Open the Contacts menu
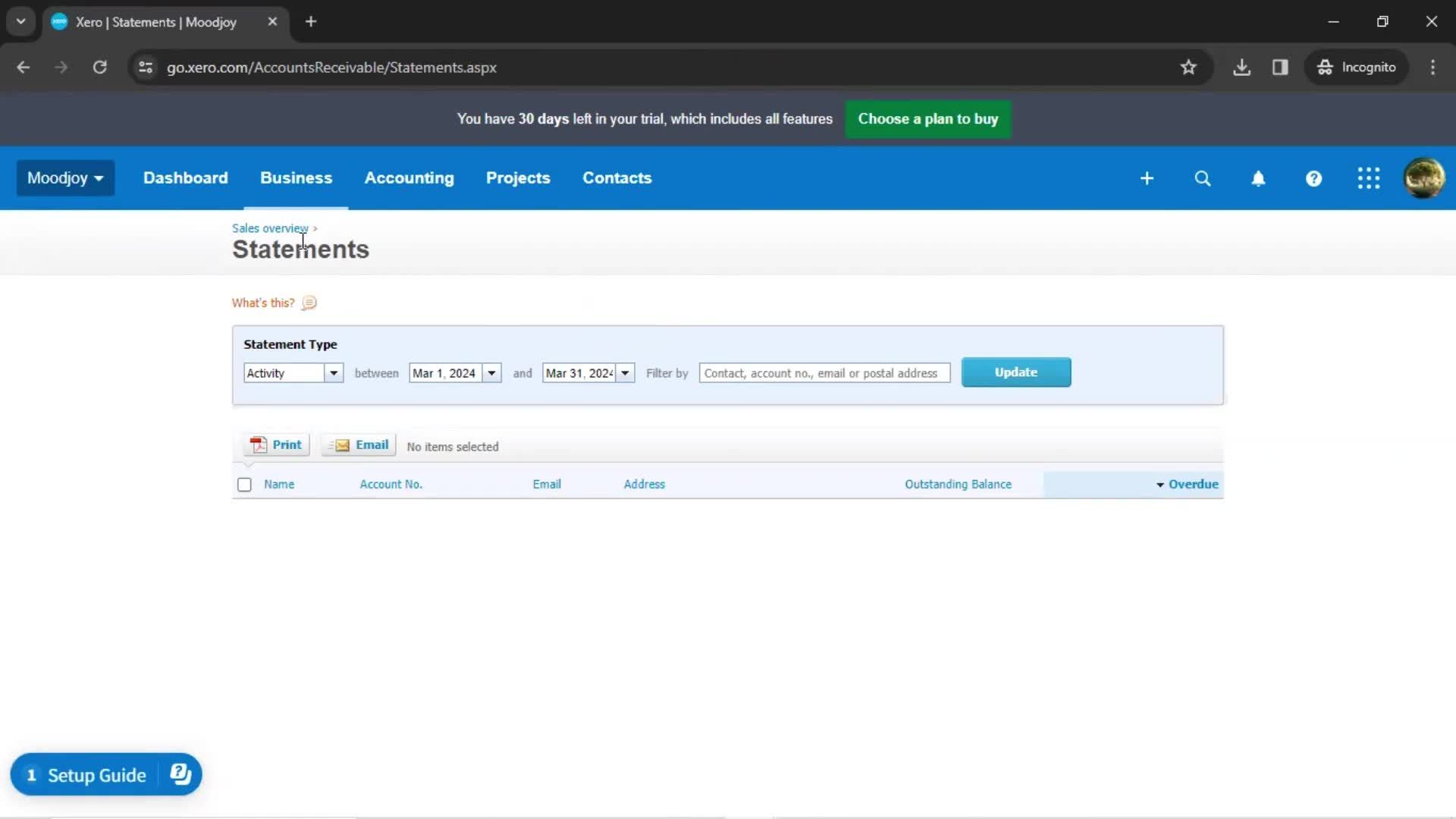 [617, 178]
